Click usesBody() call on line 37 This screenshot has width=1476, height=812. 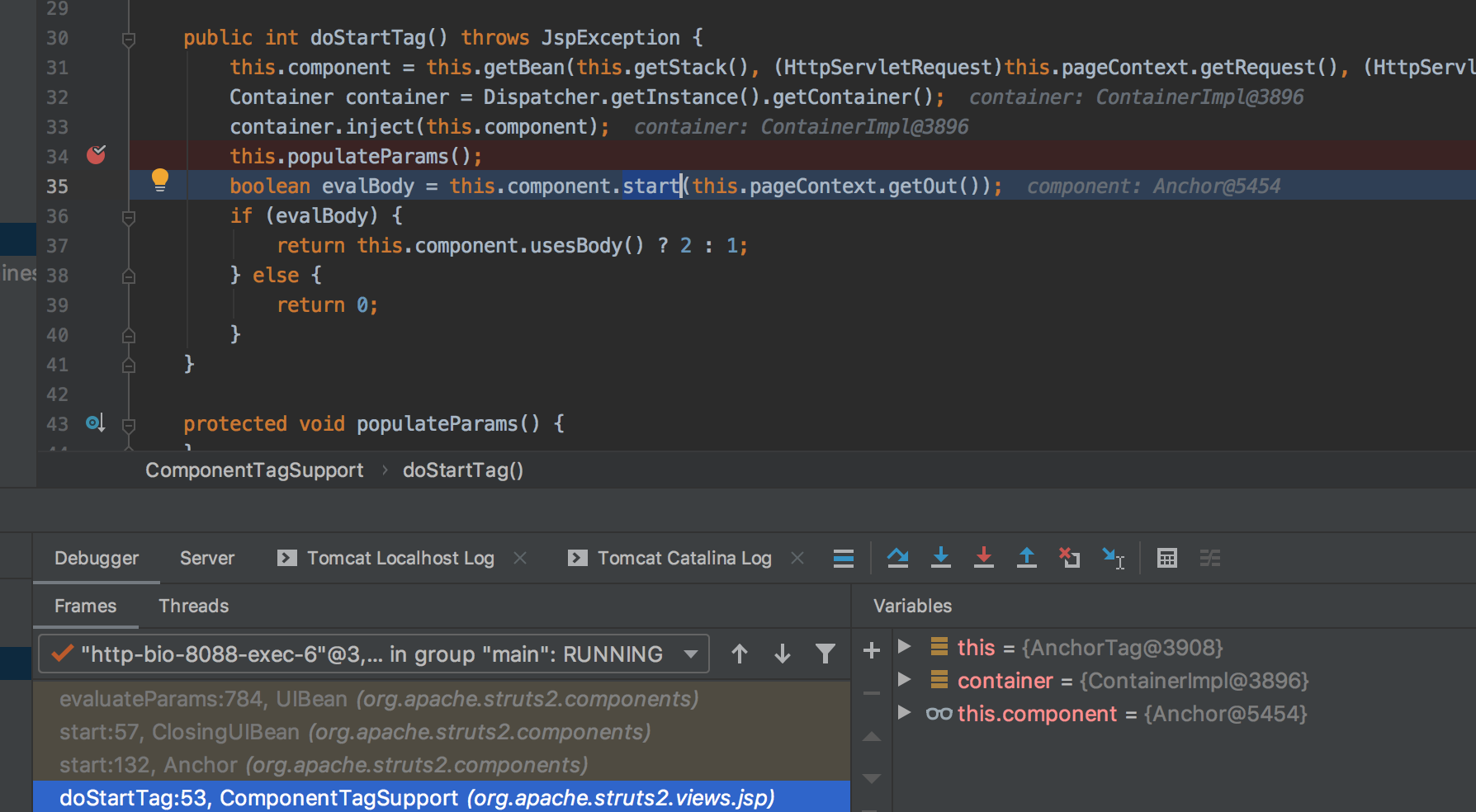[x=587, y=246]
